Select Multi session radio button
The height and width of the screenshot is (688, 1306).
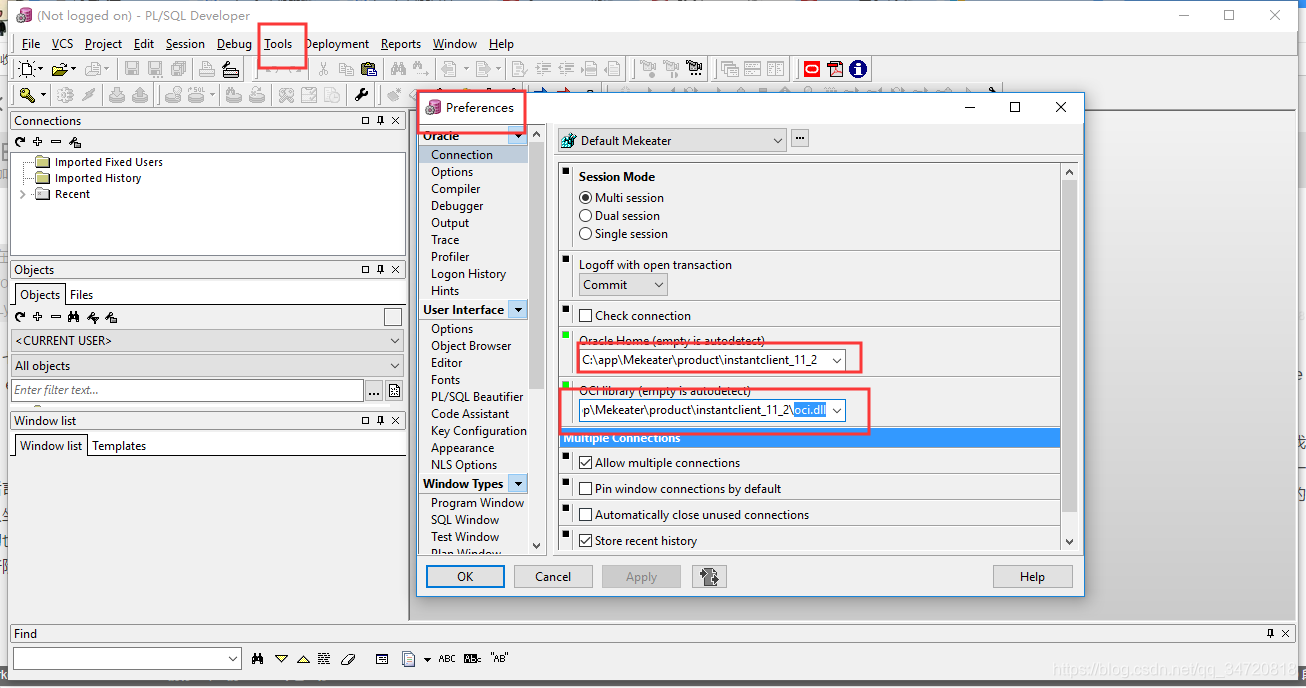586,198
